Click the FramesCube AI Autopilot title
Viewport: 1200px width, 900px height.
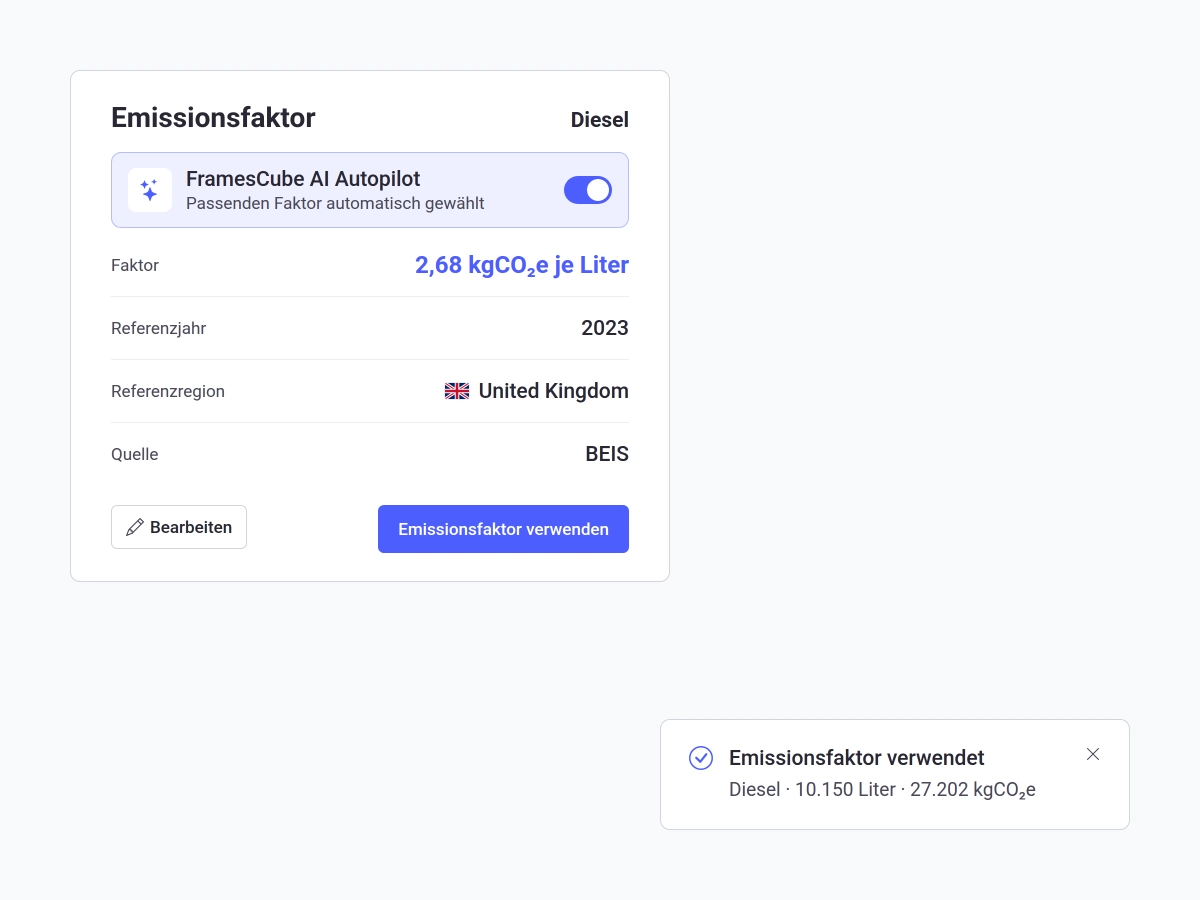[x=303, y=179]
